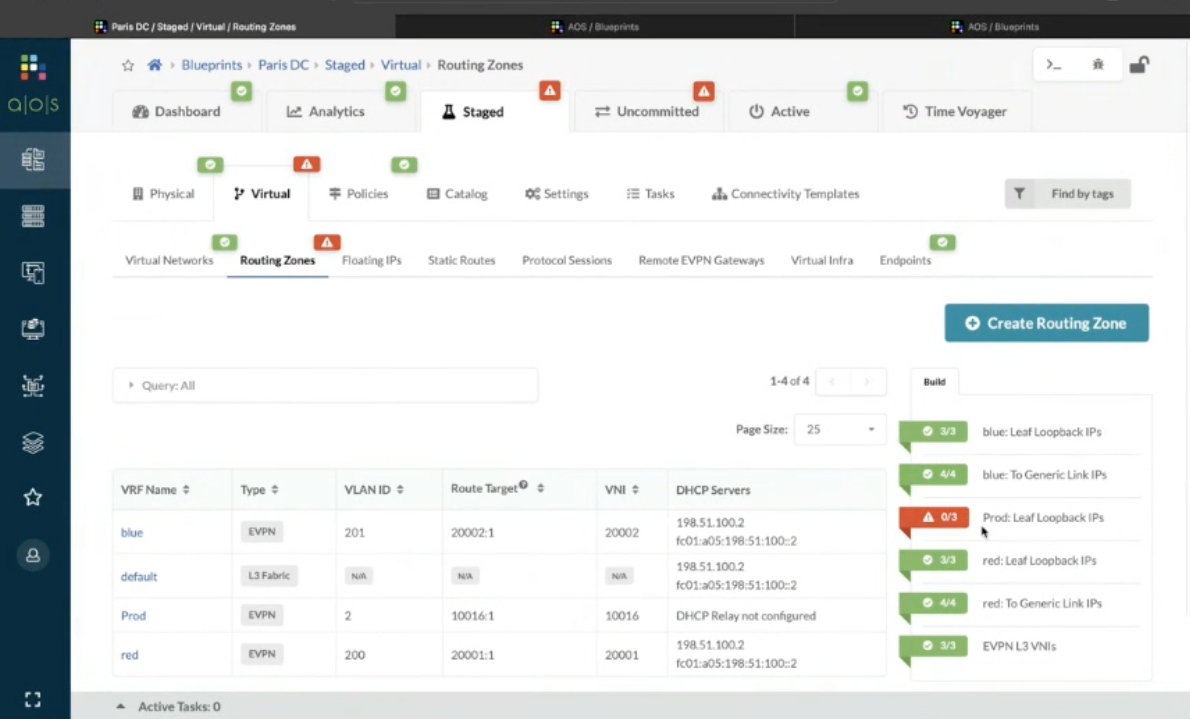The image size is (1190, 719).
Task: Switch to third AOS / Blueprints browser tab
Action: pos(994,27)
